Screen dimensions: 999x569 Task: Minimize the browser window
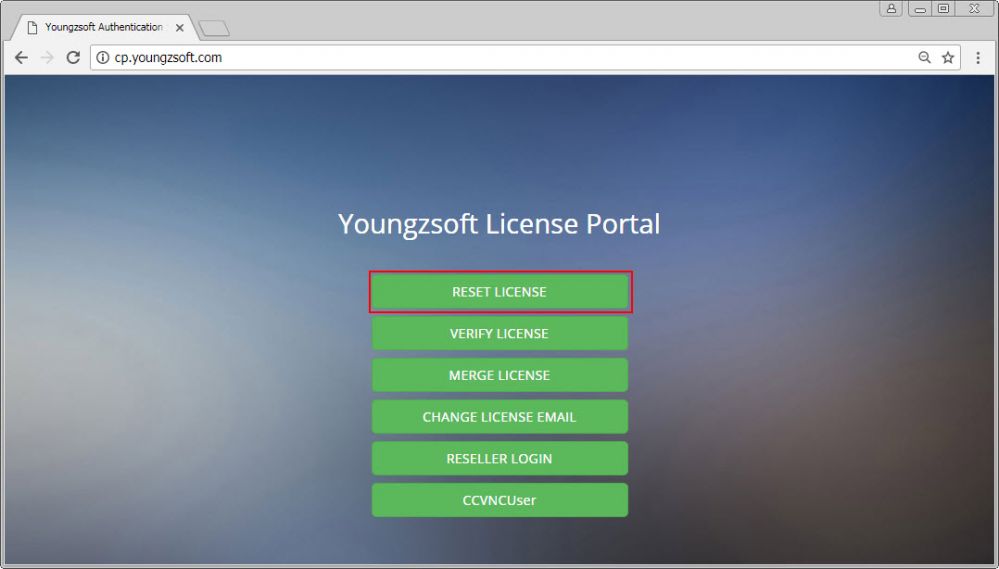pyautogui.click(x=920, y=8)
